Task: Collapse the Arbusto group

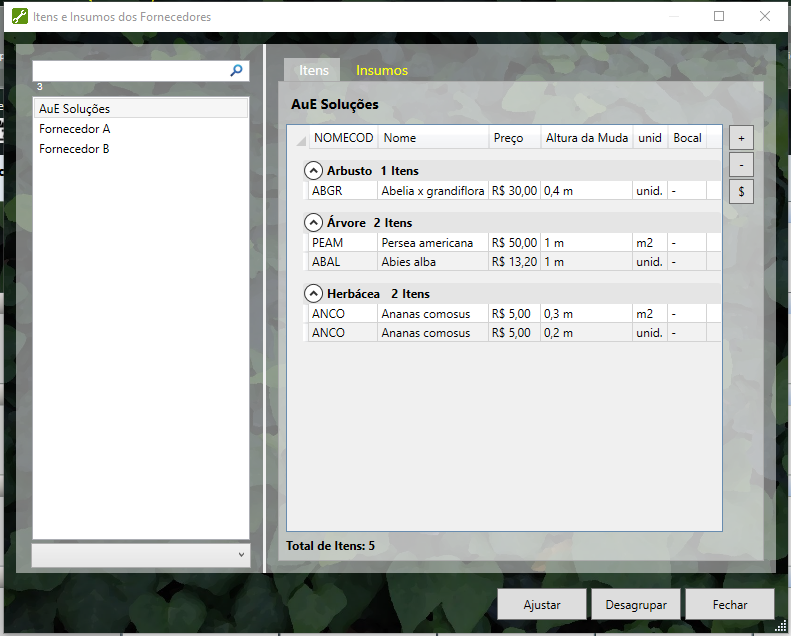Action: click(314, 171)
